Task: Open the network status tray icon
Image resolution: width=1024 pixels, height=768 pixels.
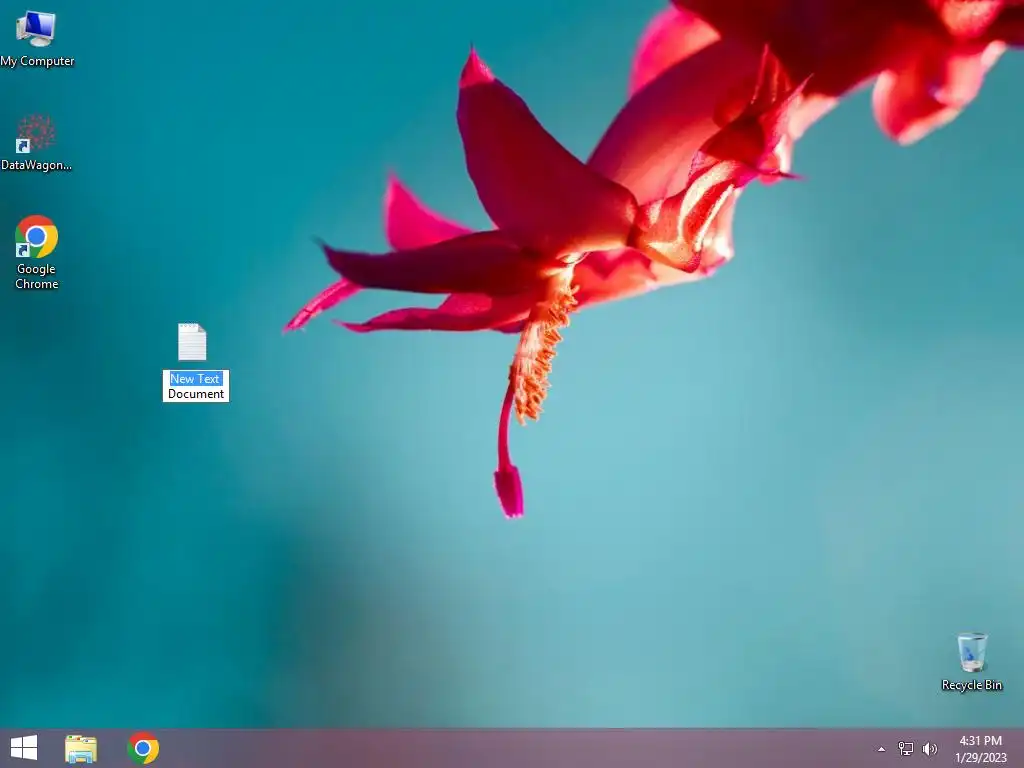Action: click(906, 748)
